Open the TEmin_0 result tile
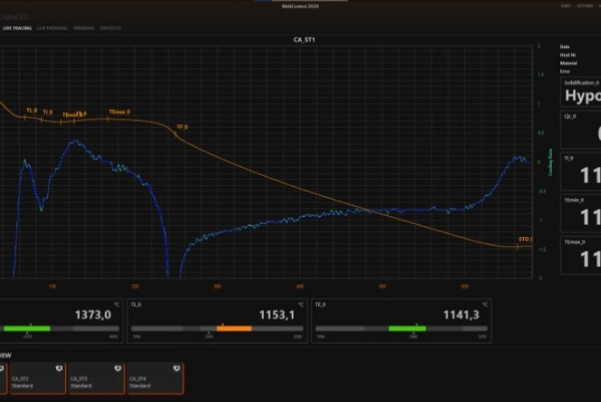The image size is (601, 402). [x=581, y=213]
